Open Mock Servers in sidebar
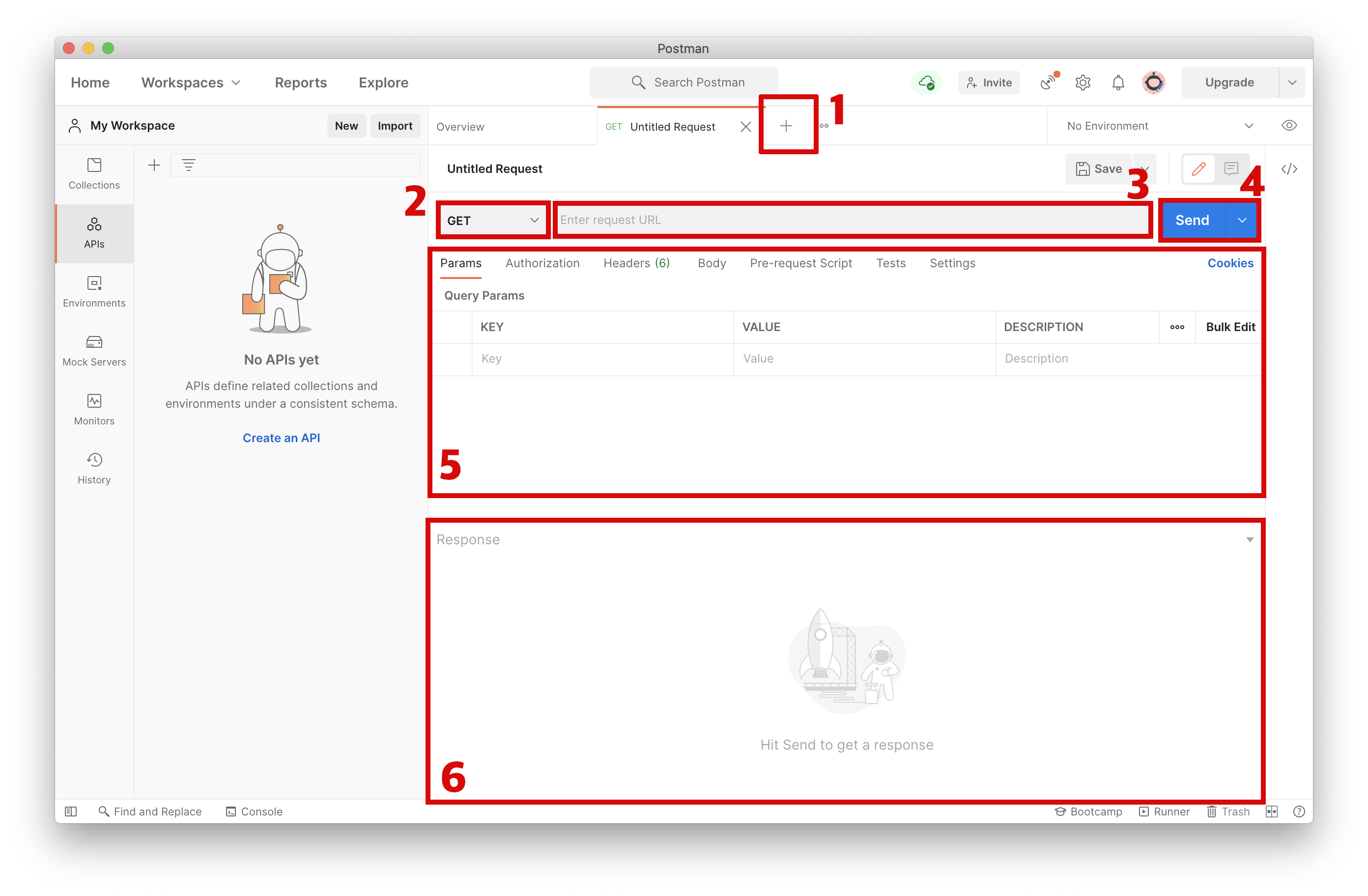1368x896 pixels. click(x=94, y=351)
